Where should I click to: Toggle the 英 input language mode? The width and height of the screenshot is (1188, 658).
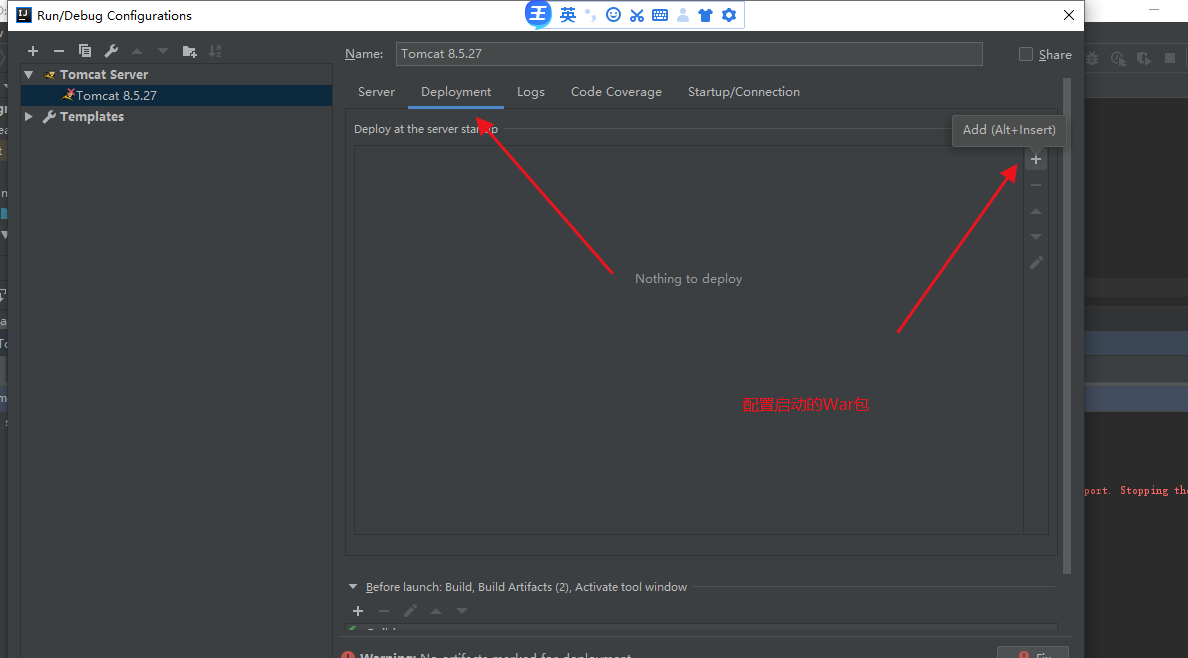(567, 14)
